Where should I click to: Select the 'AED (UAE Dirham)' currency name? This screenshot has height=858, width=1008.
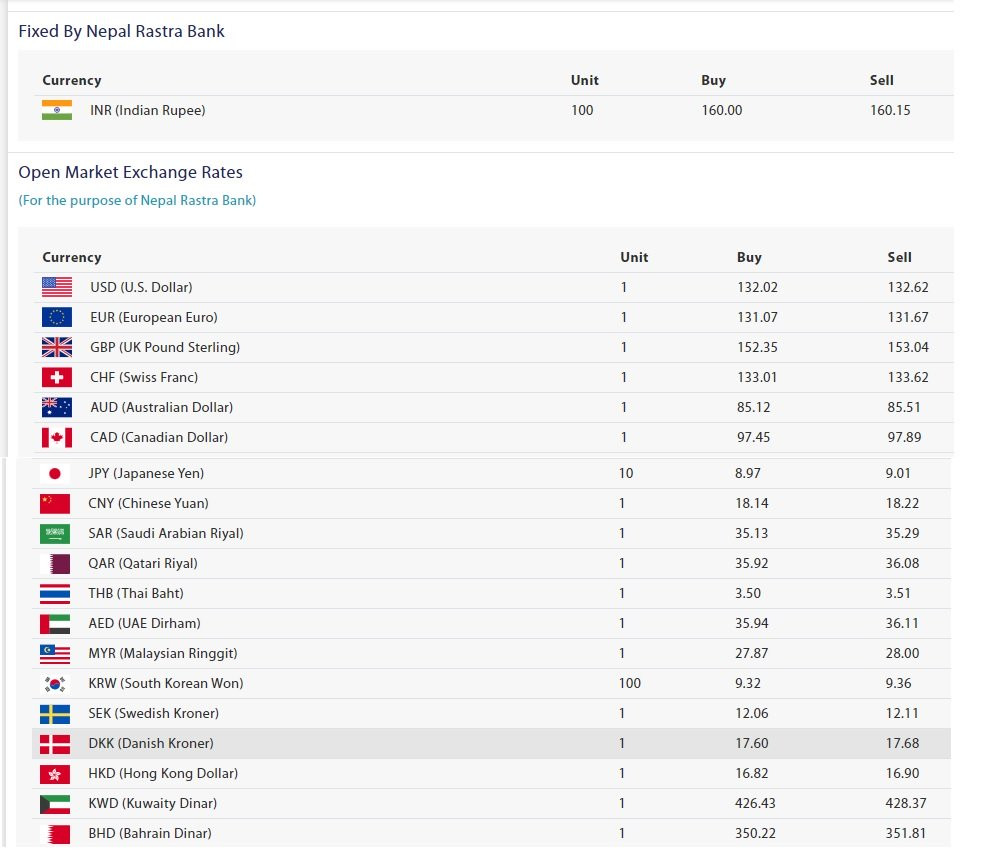point(145,623)
